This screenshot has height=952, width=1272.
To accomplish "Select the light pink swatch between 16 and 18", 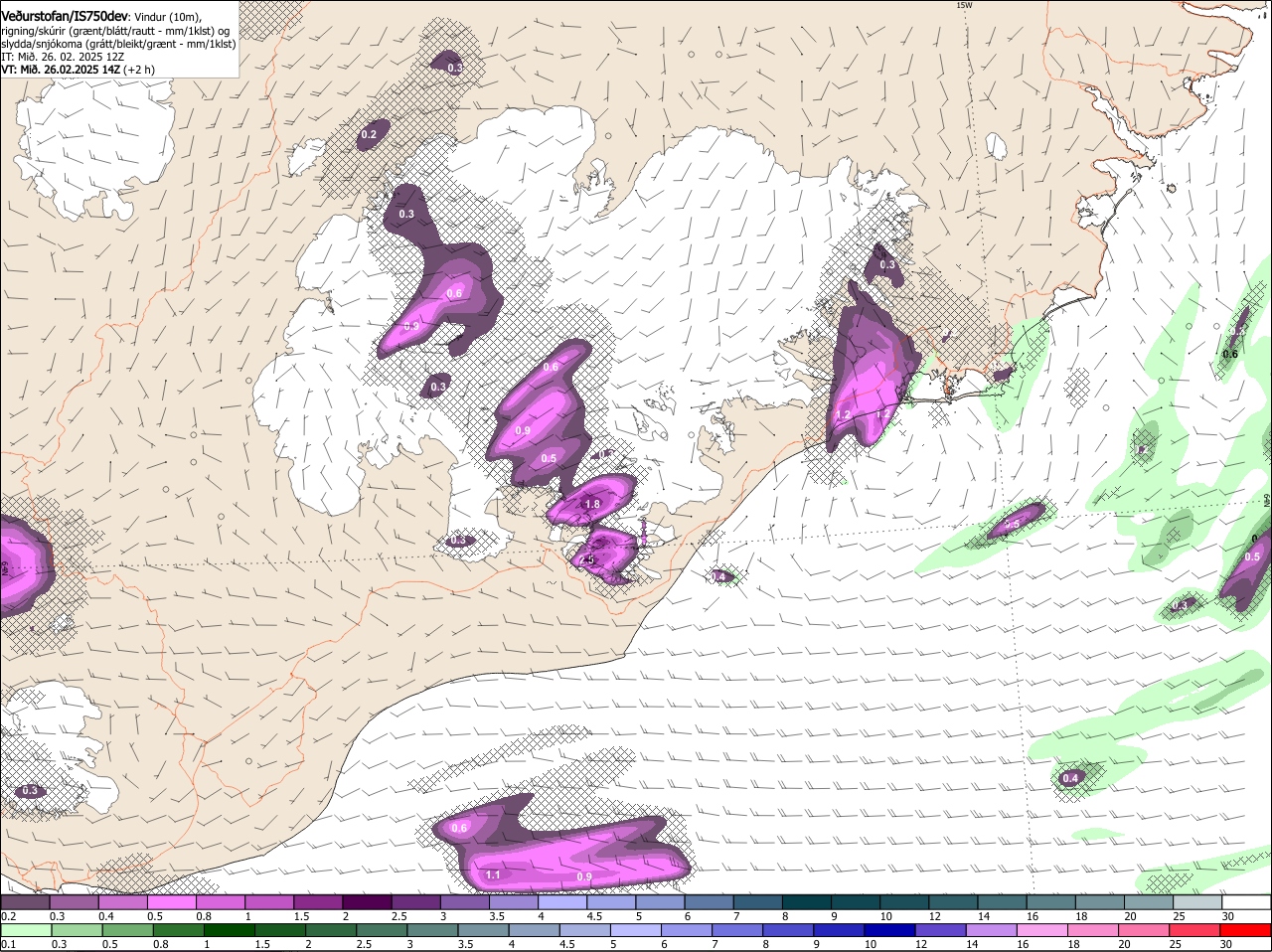I will click(x=1041, y=930).
